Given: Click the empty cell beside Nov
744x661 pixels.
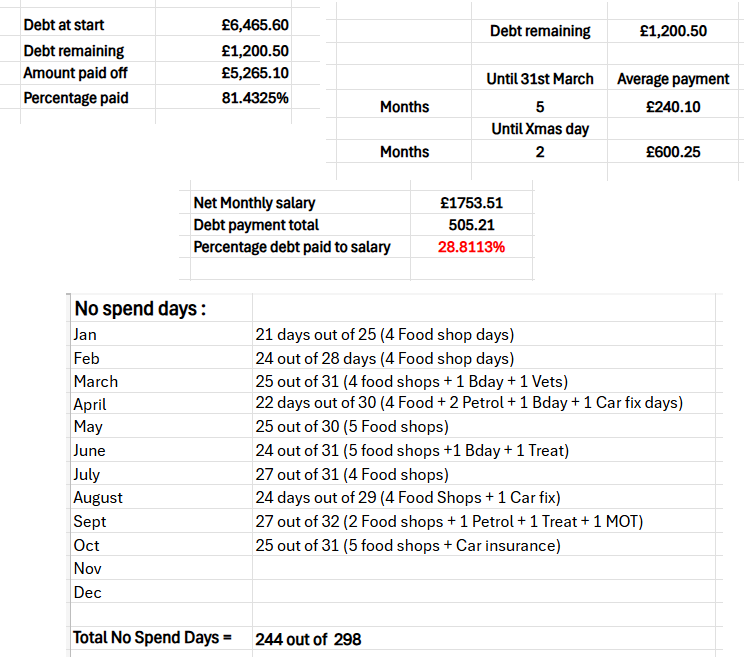Looking at the screenshot, I should (x=480, y=568).
